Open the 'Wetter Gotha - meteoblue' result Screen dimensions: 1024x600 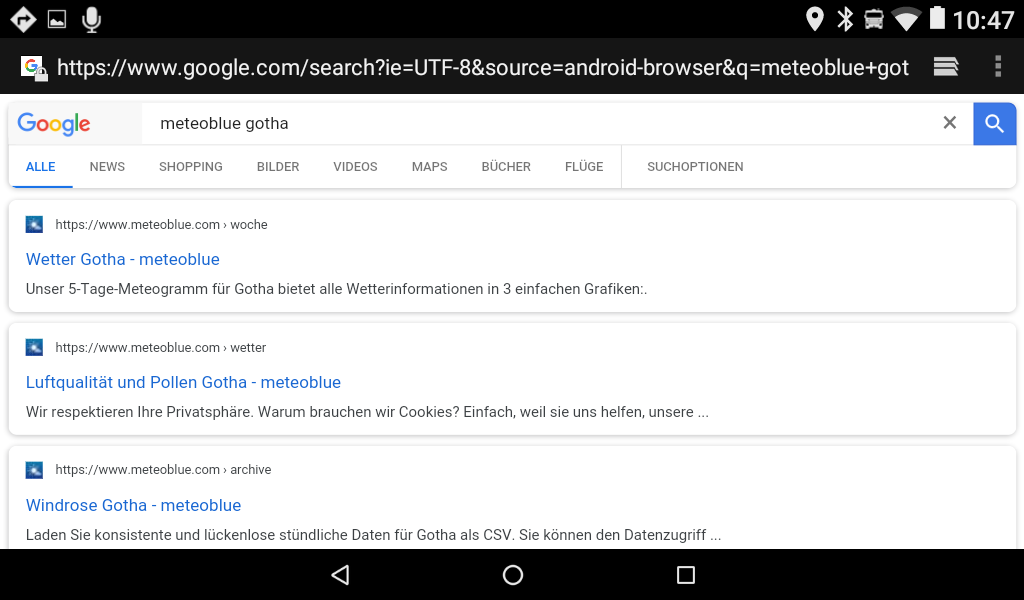(123, 260)
